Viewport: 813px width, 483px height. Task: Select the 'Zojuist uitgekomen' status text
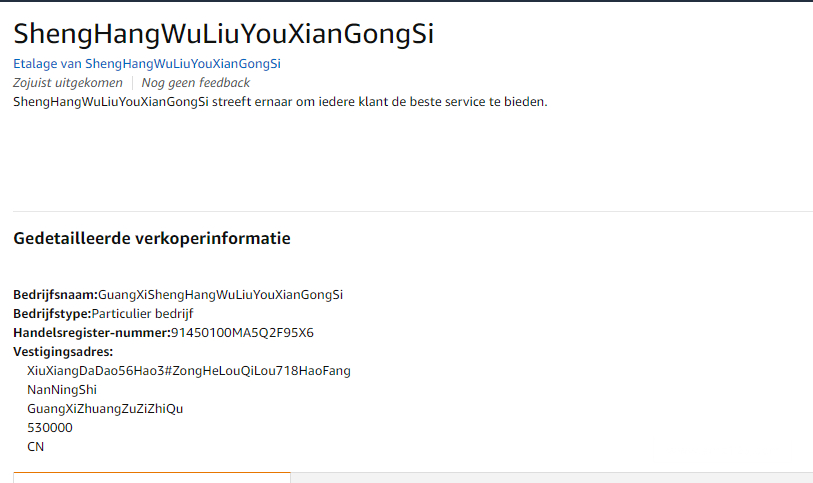click(x=68, y=83)
